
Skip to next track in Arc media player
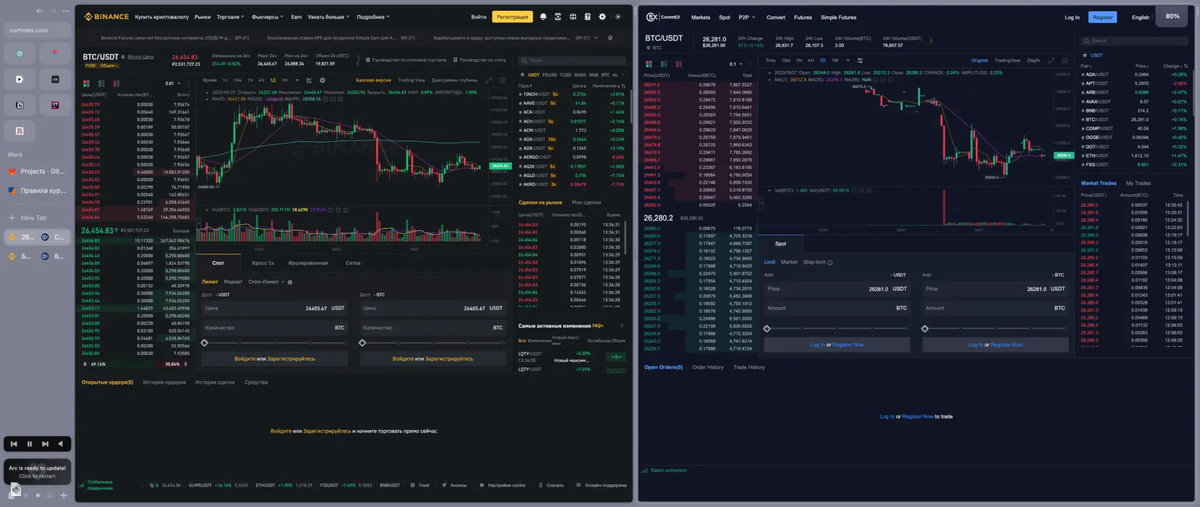tap(45, 443)
